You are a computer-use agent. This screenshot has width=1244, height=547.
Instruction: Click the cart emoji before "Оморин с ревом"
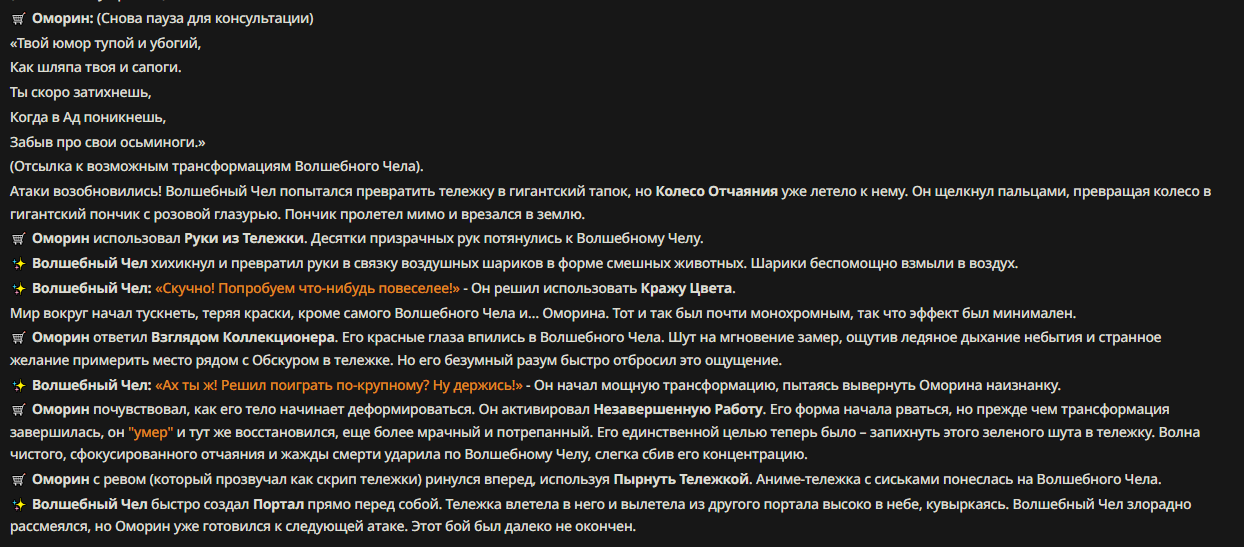point(18,480)
